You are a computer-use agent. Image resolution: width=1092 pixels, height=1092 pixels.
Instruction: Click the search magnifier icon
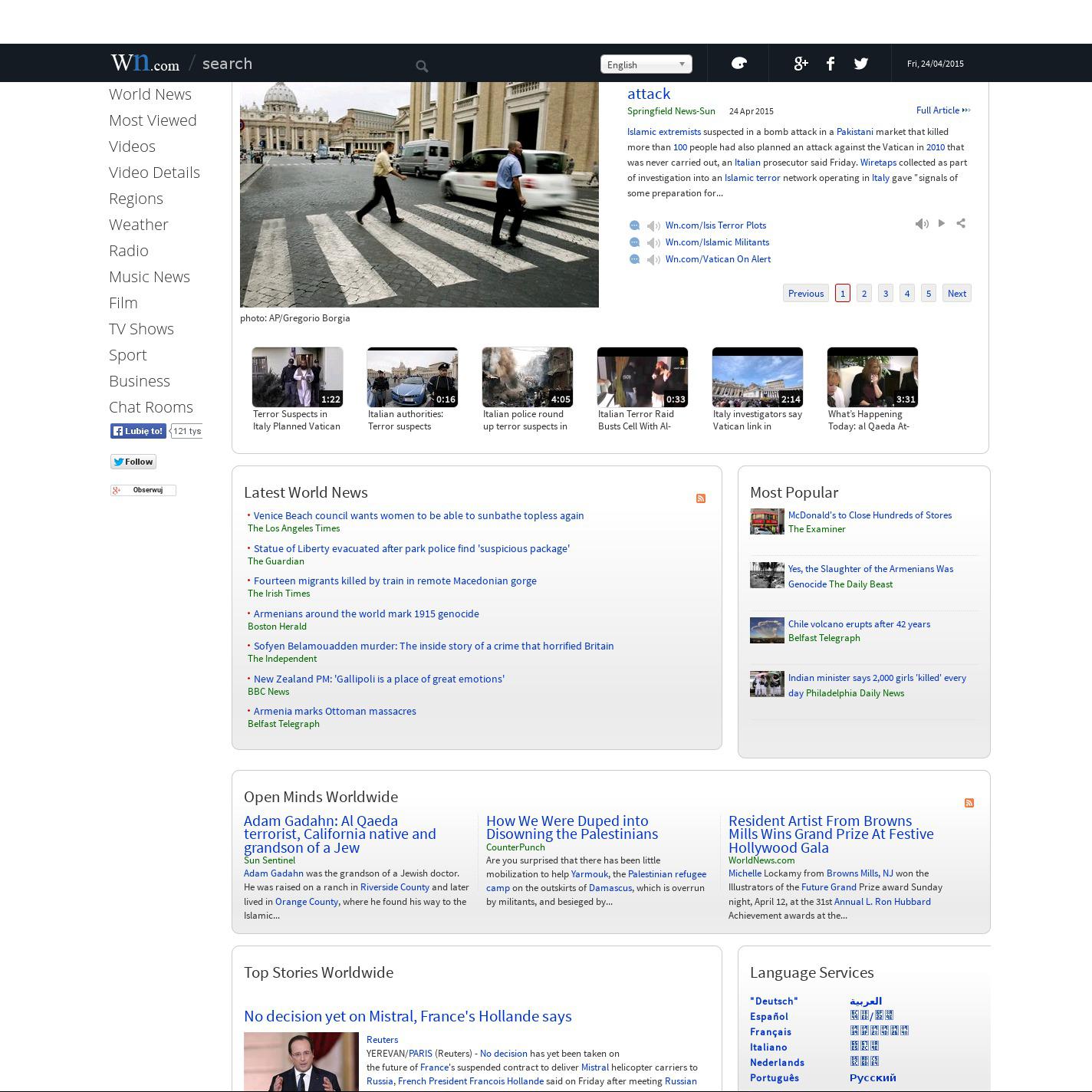422,67
